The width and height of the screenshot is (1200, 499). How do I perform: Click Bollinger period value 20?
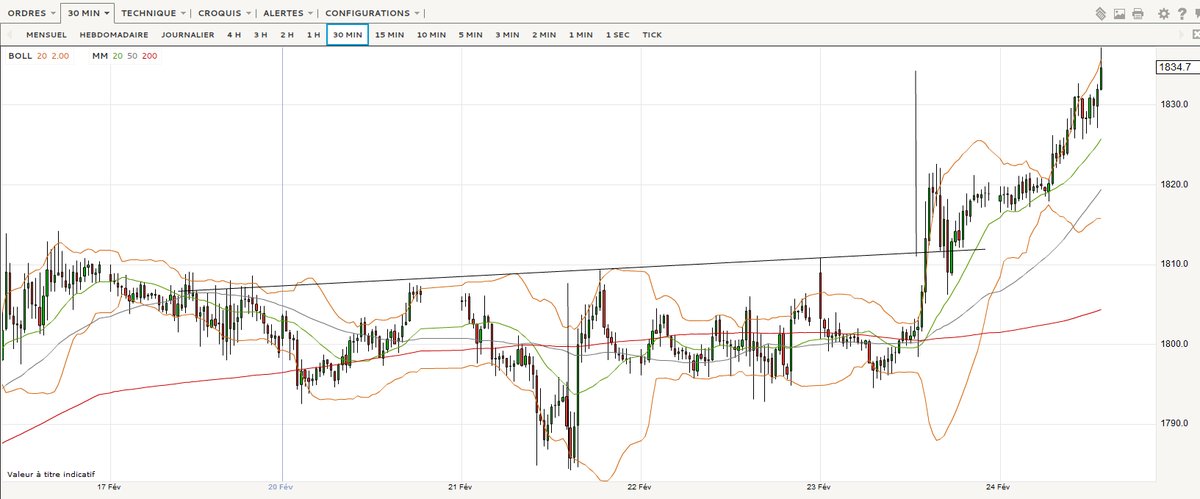coord(41,56)
